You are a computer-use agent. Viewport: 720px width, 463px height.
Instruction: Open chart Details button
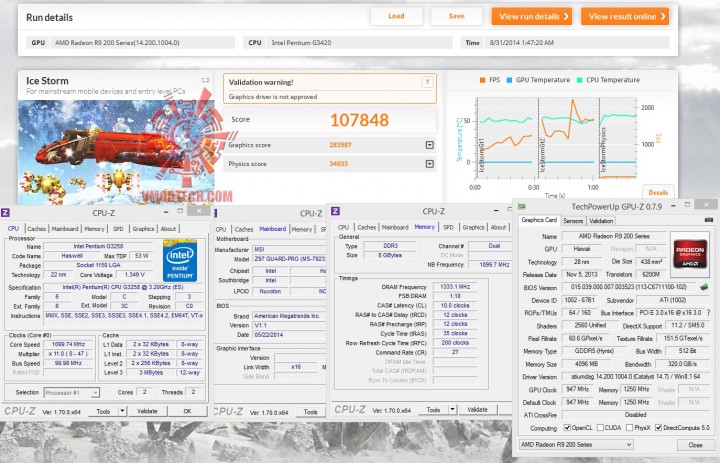coord(658,192)
